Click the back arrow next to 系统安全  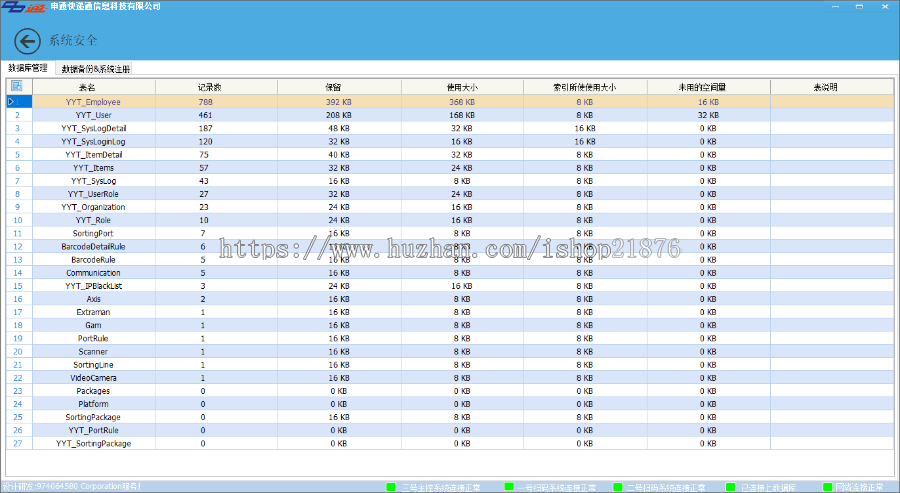click(27, 40)
